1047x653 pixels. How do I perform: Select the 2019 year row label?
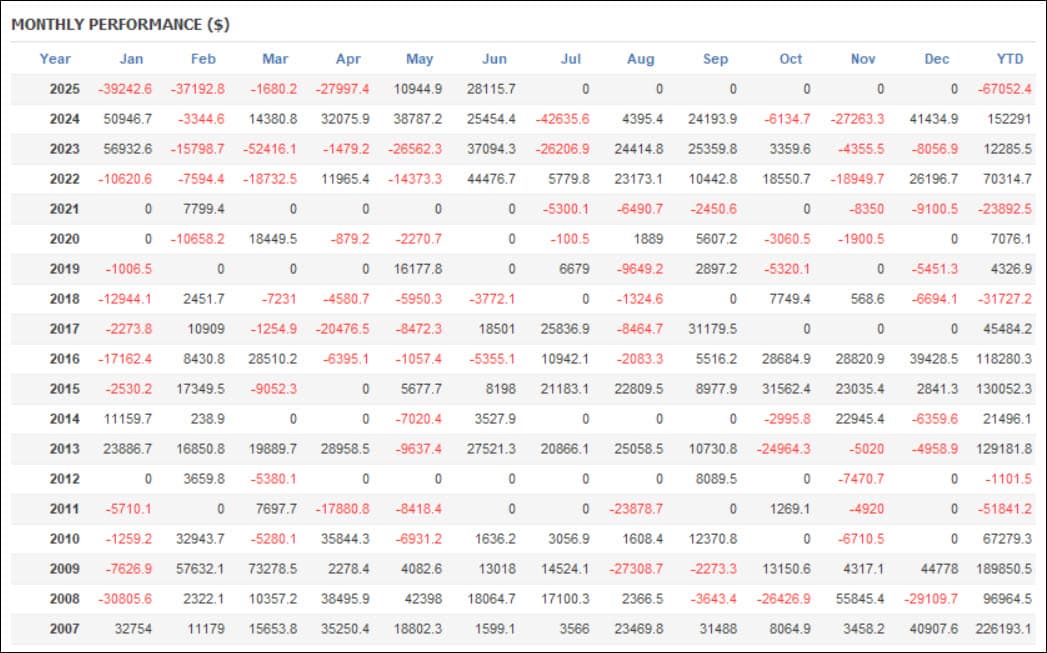click(65, 269)
